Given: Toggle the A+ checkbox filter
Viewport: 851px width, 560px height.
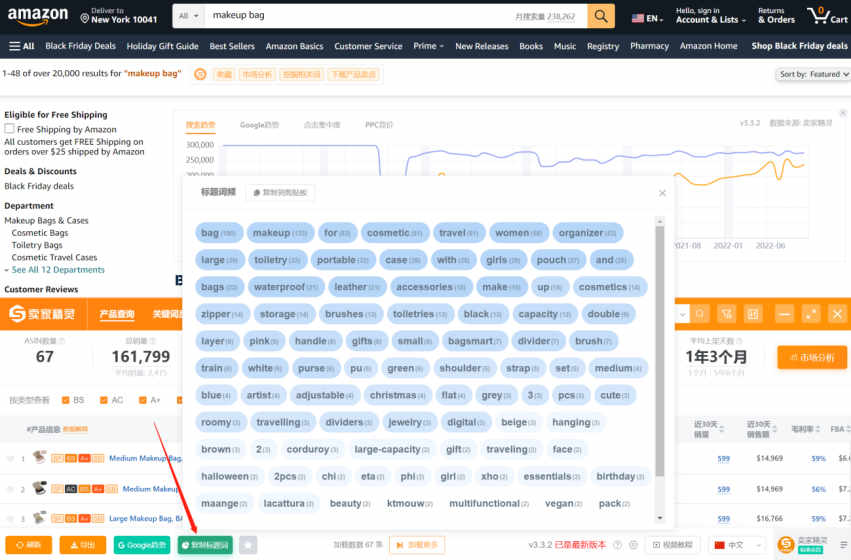Looking at the screenshot, I should [x=143, y=400].
